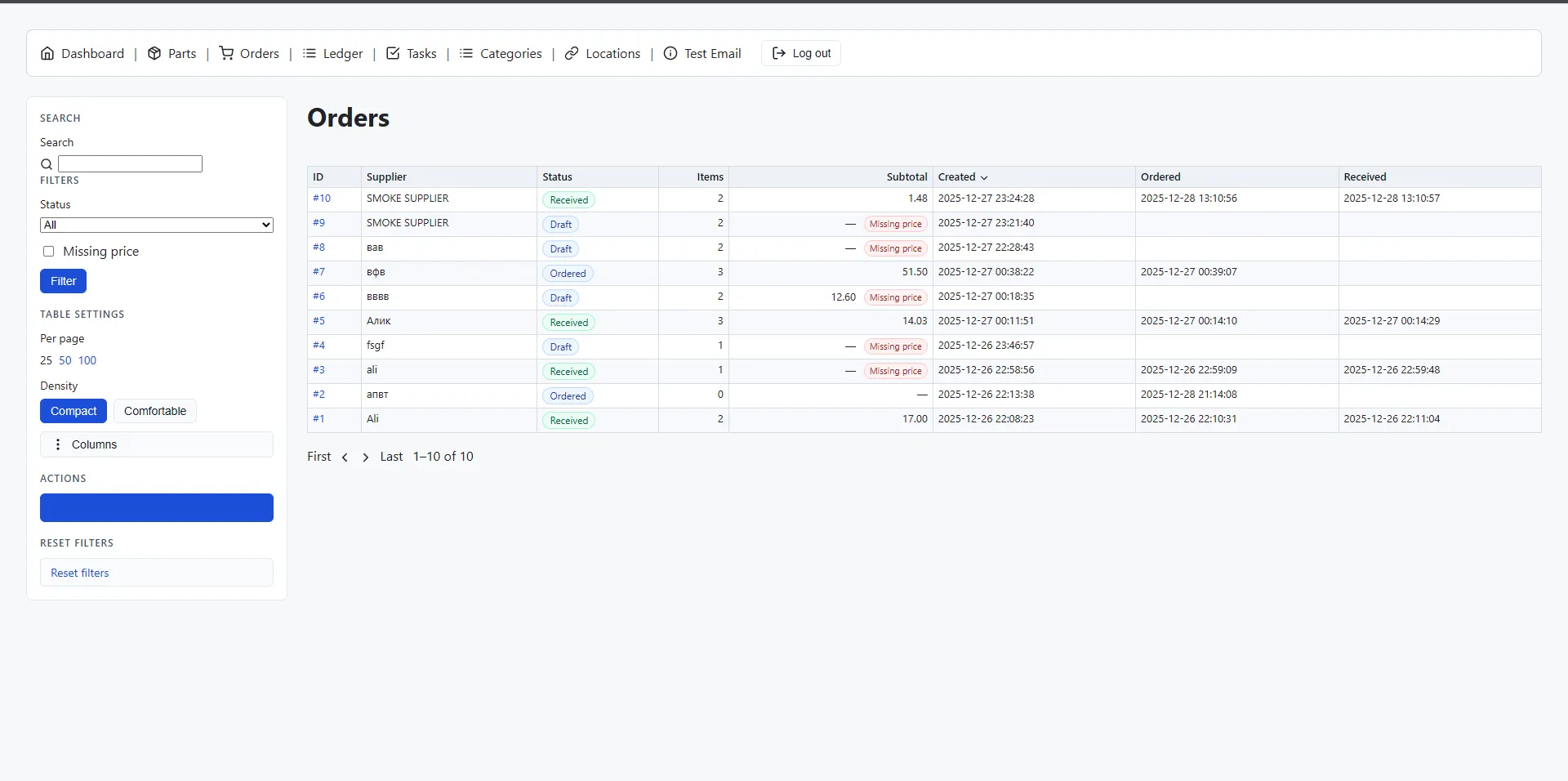Click Missing price badge of order #9
Image resolution: width=1568 pixels, height=781 pixels.
(x=895, y=224)
